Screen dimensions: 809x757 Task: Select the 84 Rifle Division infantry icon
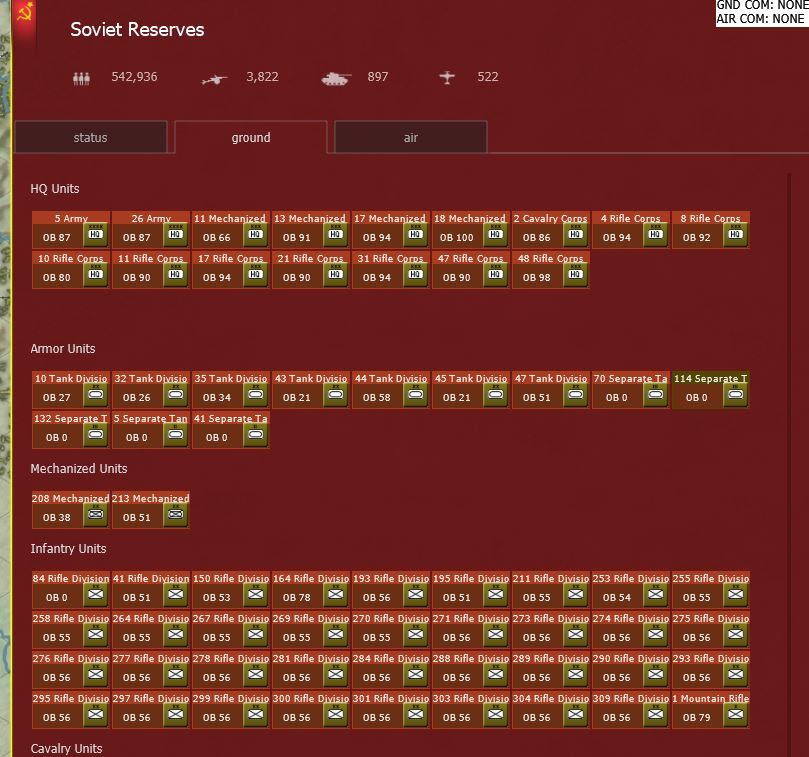coord(95,594)
